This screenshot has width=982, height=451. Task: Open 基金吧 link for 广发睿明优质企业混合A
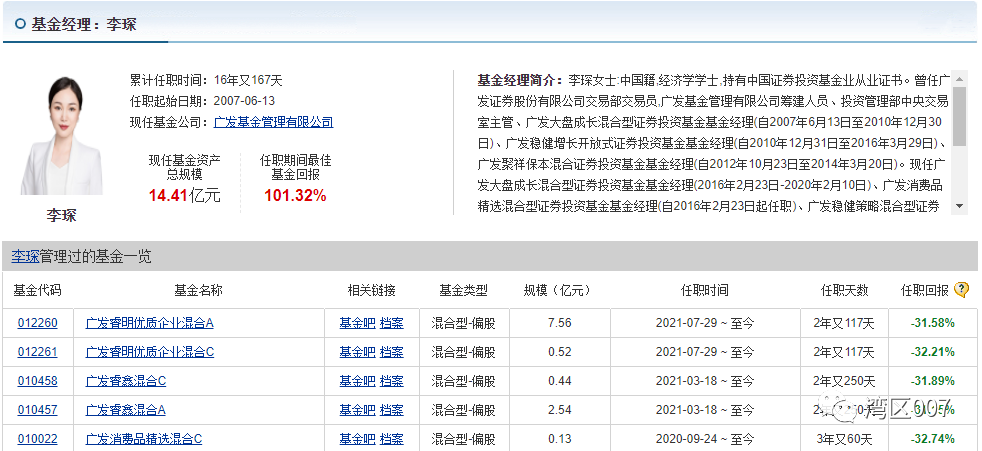357,323
